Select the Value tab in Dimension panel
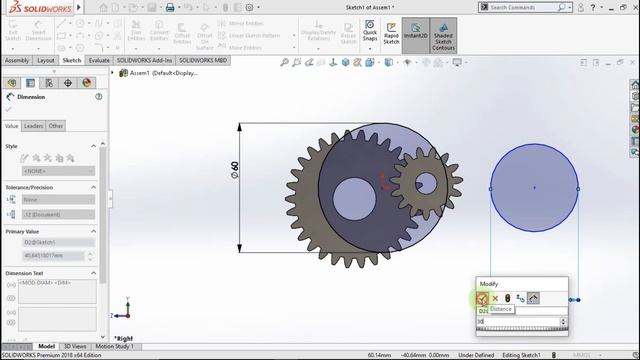640x360 pixels. click(x=11, y=126)
